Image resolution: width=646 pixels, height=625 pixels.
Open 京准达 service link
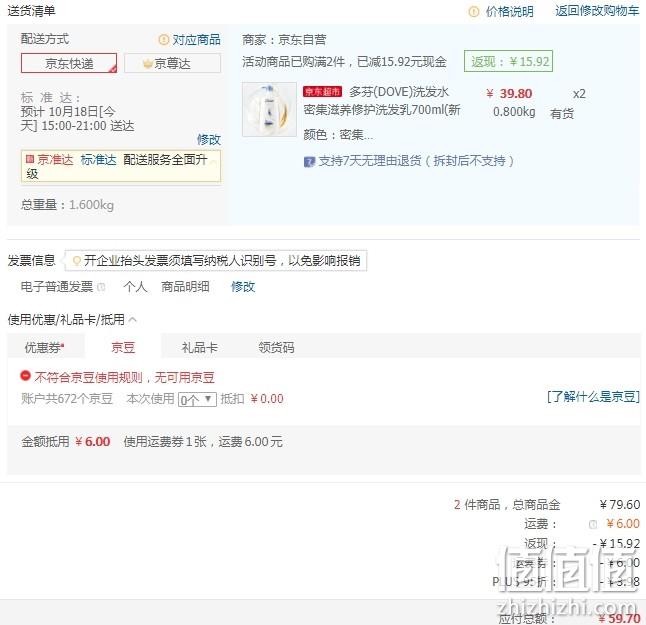click(x=55, y=159)
